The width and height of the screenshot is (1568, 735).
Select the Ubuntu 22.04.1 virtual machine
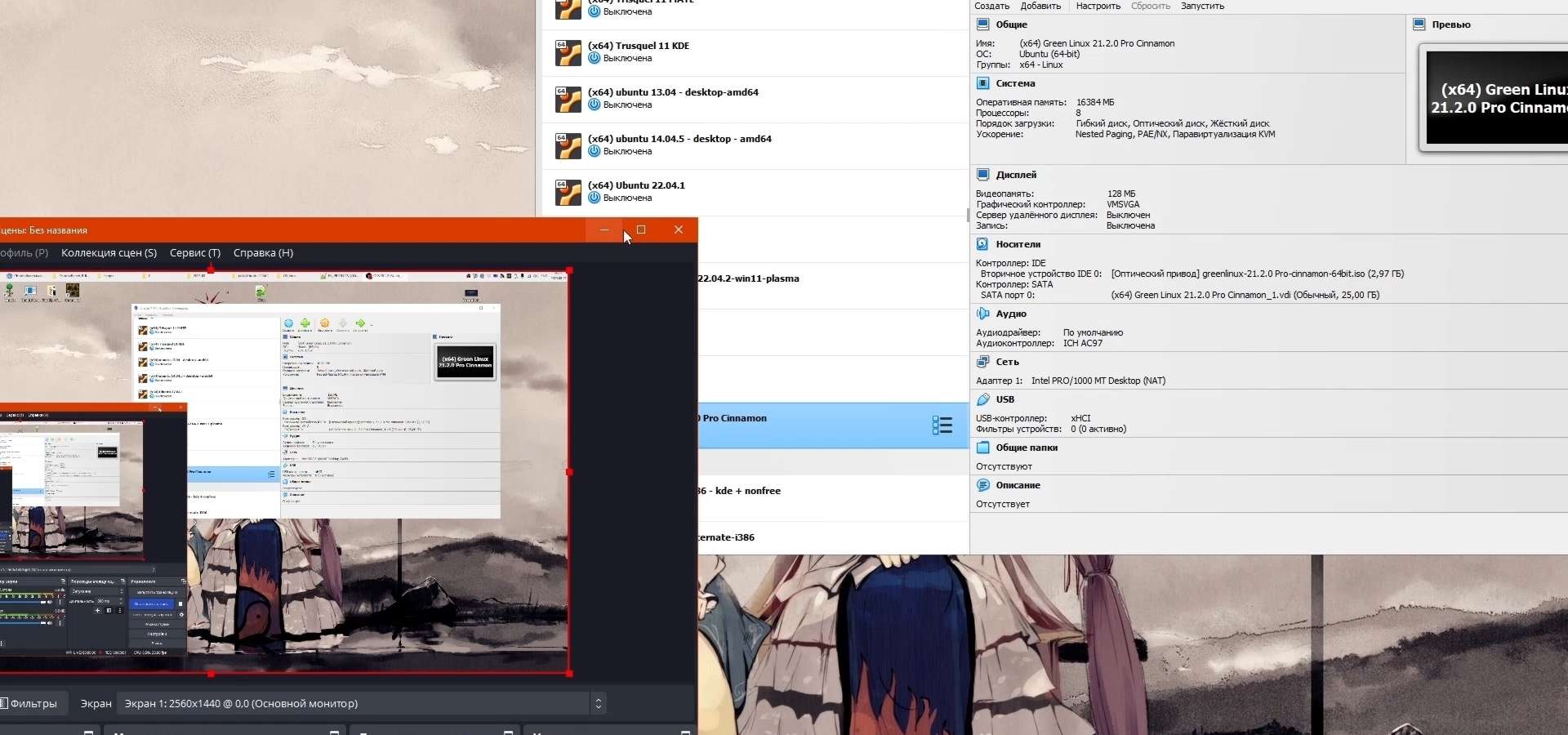(755, 193)
